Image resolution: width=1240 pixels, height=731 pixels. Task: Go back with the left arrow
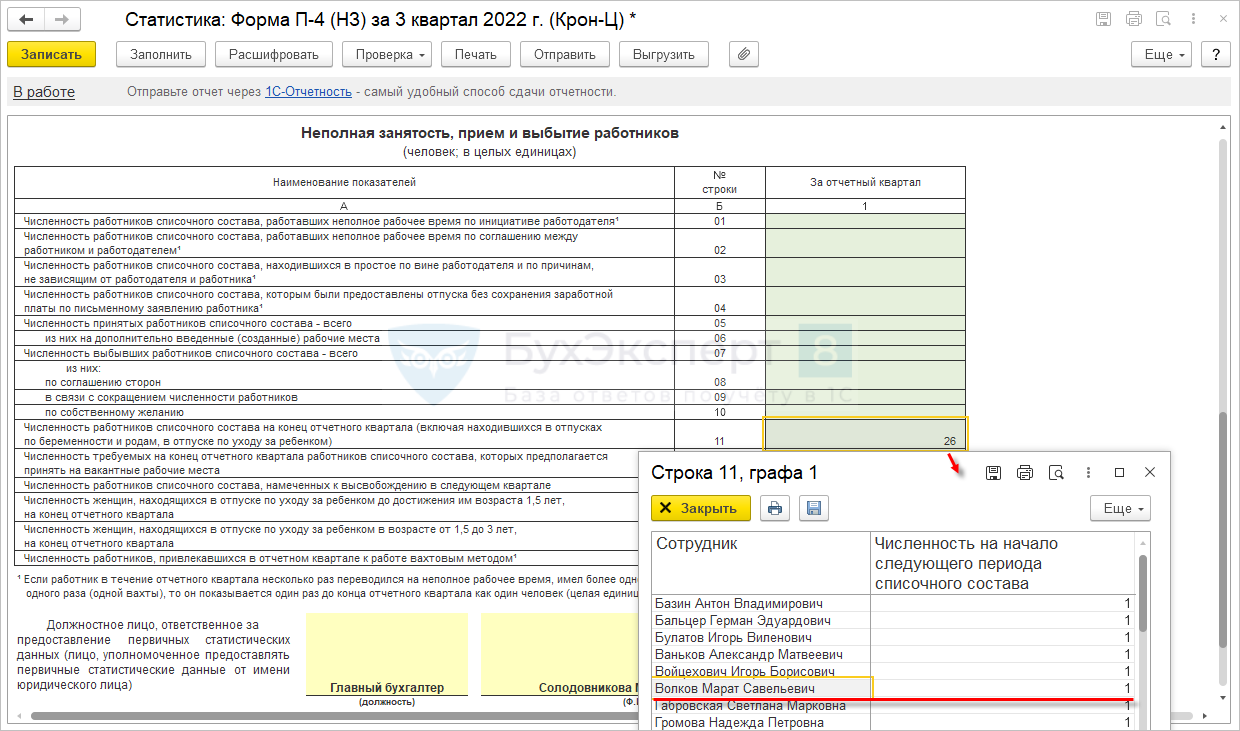coord(26,20)
